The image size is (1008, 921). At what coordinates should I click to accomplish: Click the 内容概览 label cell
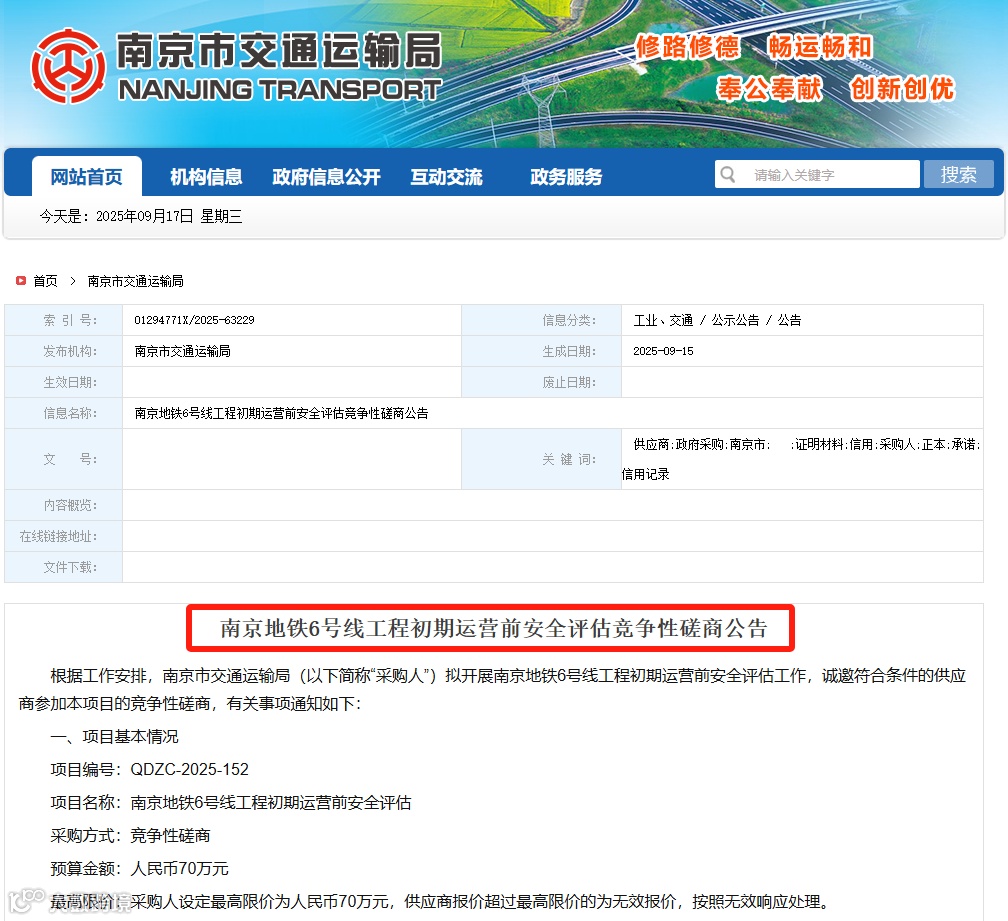point(64,505)
